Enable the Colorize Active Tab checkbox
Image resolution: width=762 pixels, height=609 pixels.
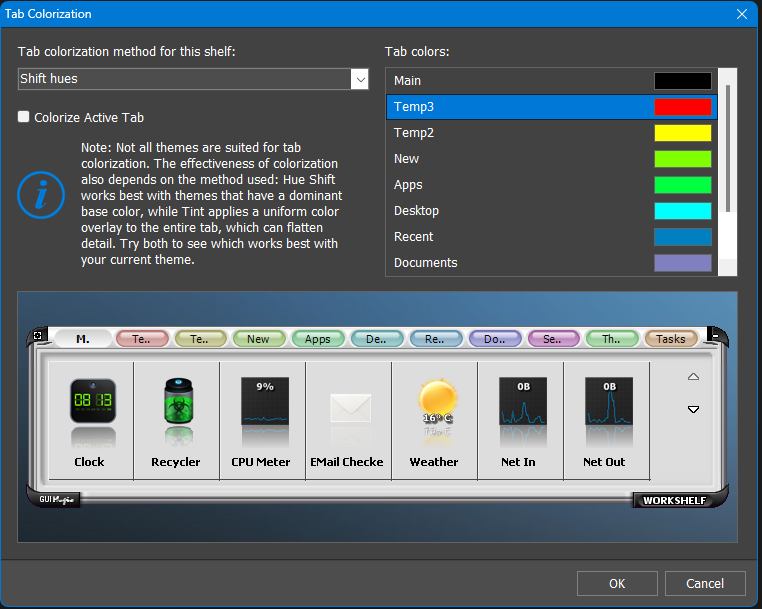pyautogui.click(x=24, y=117)
